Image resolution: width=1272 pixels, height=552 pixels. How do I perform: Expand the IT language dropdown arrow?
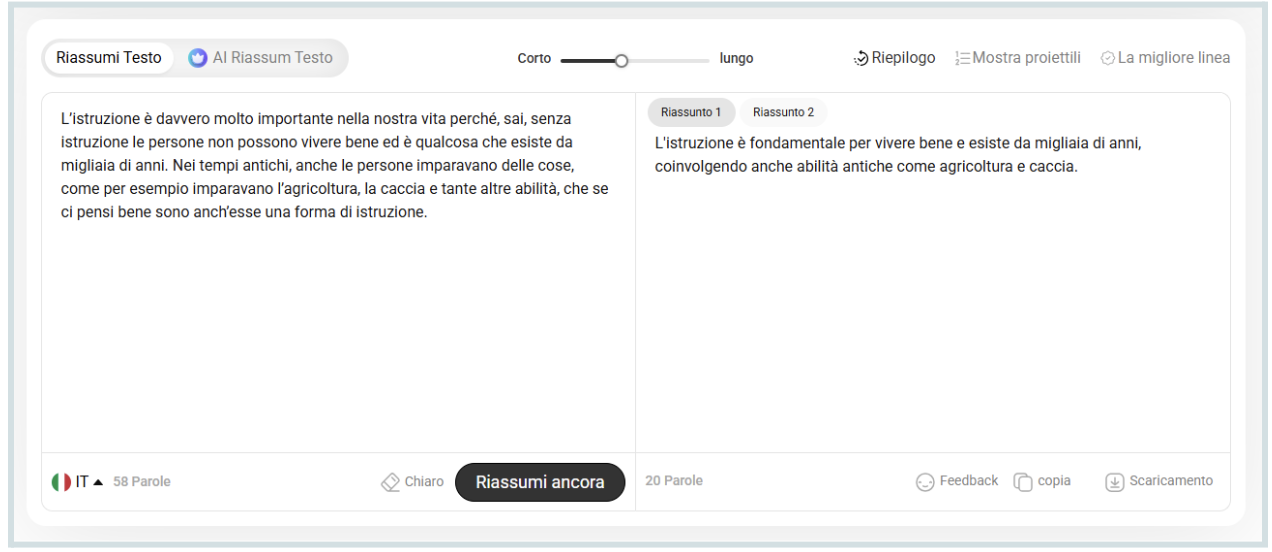coord(97,482)
